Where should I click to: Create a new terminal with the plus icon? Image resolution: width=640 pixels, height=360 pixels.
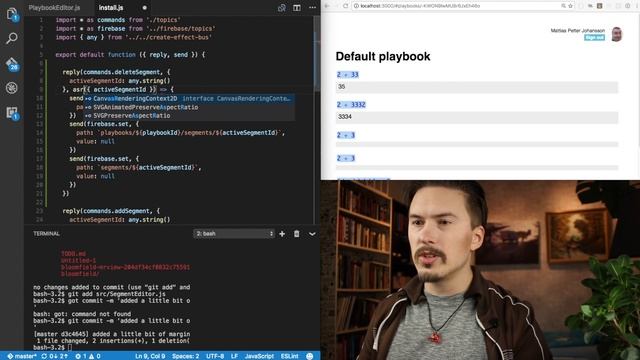[282, 233]
